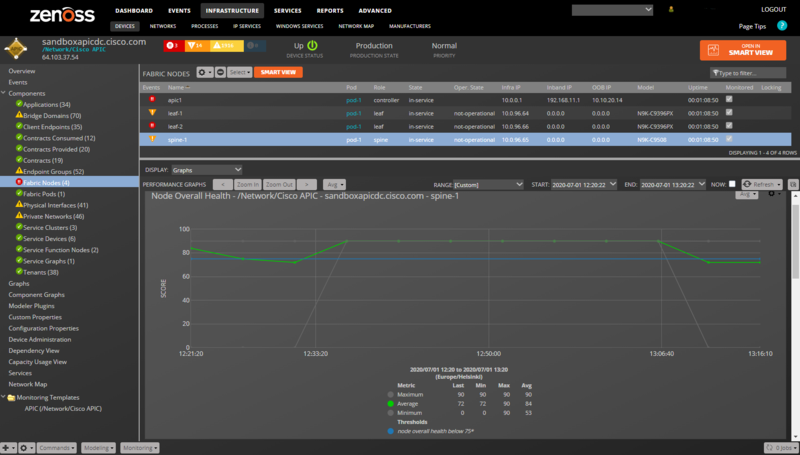Click the APIC device icon beside sandboxapicdc.cisco.com
Viewport: 800px width, 455px height.
(16, 48)
